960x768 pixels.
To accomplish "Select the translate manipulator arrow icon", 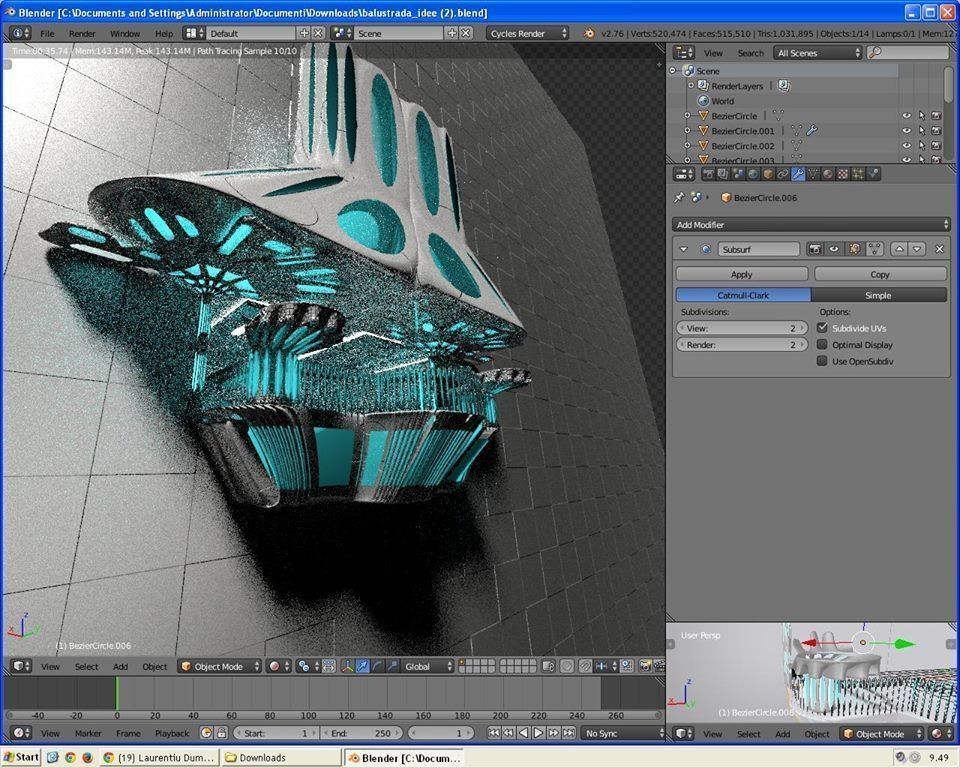I will click(x=363, y=666).
